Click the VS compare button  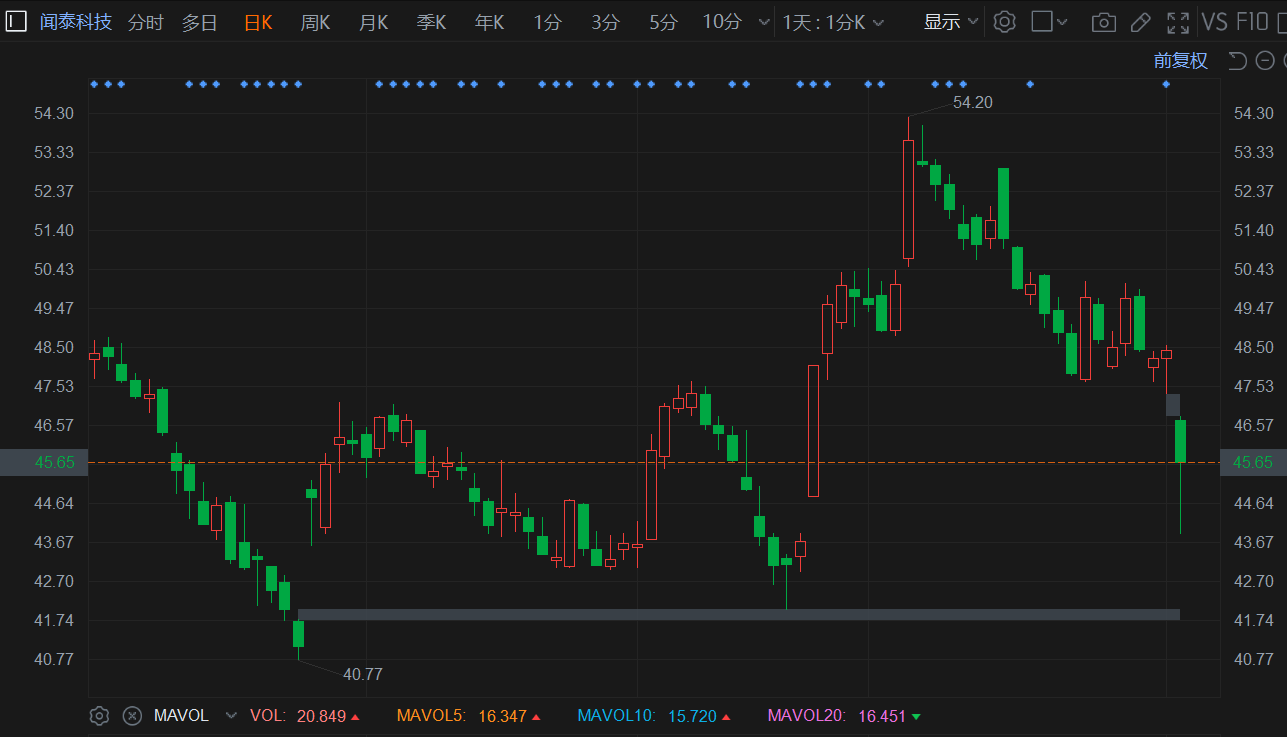point(1214,22)
